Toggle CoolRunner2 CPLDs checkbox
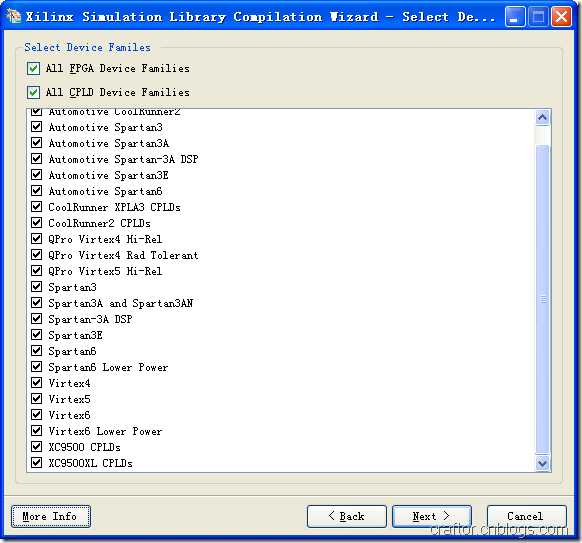The width and height of the screenshot is (582, 543). pos(36,223)
